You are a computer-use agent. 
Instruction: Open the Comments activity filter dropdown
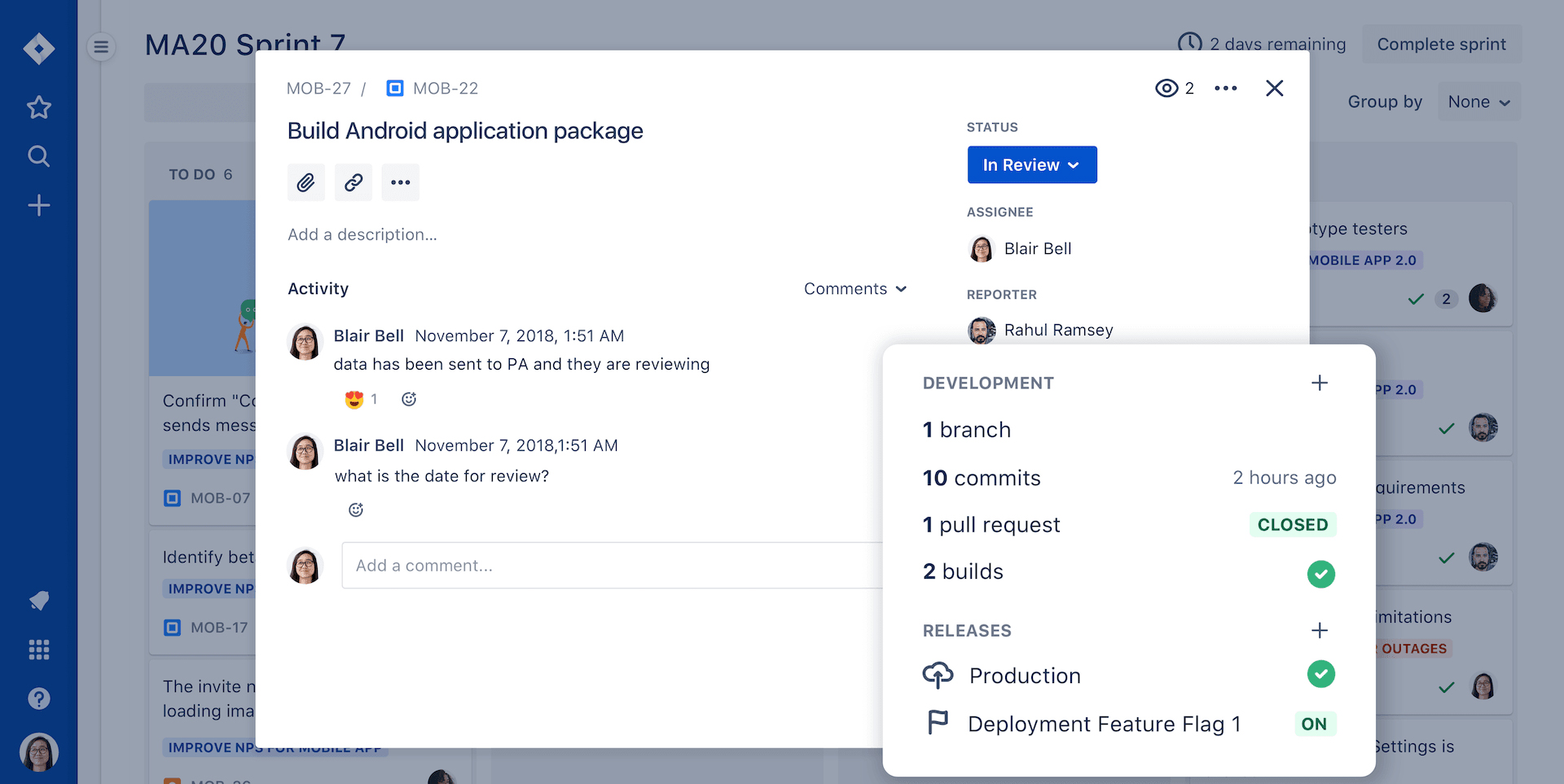[855, 289]
